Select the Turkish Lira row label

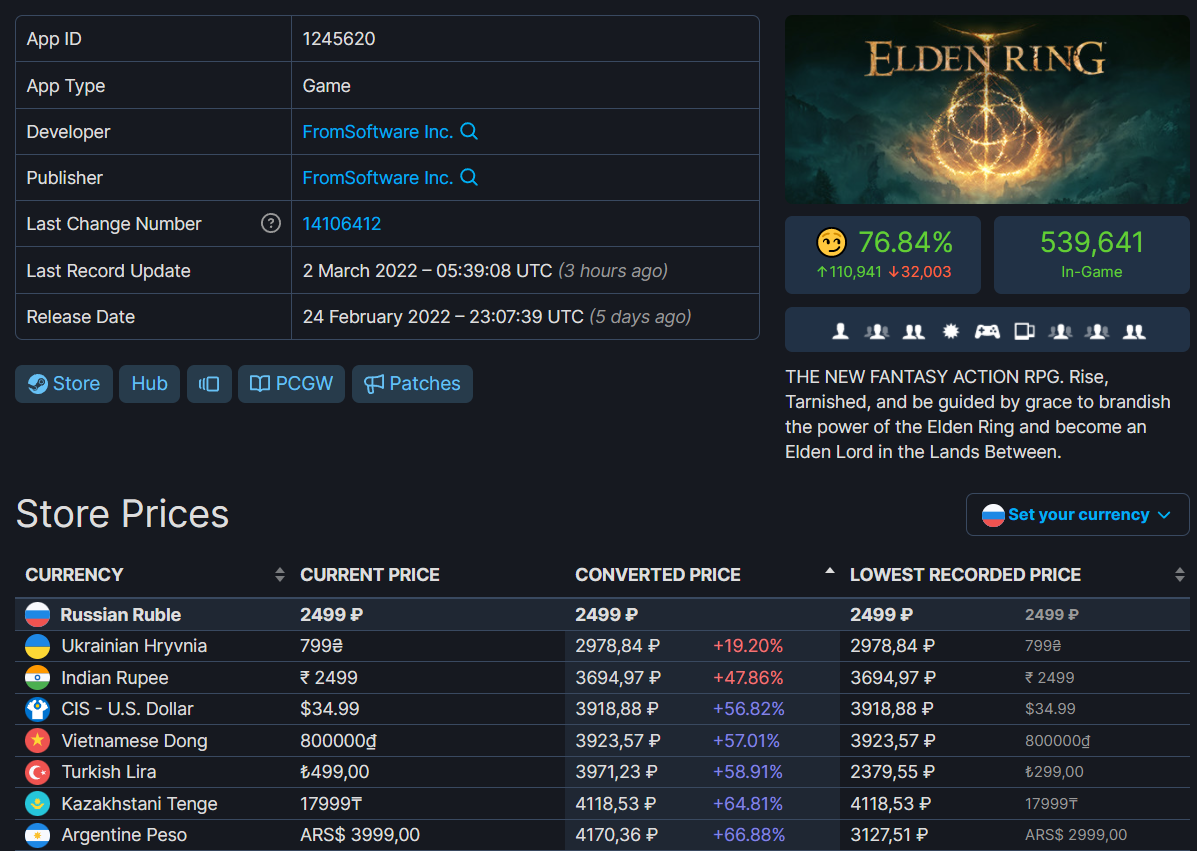click(x=108, y=772)
